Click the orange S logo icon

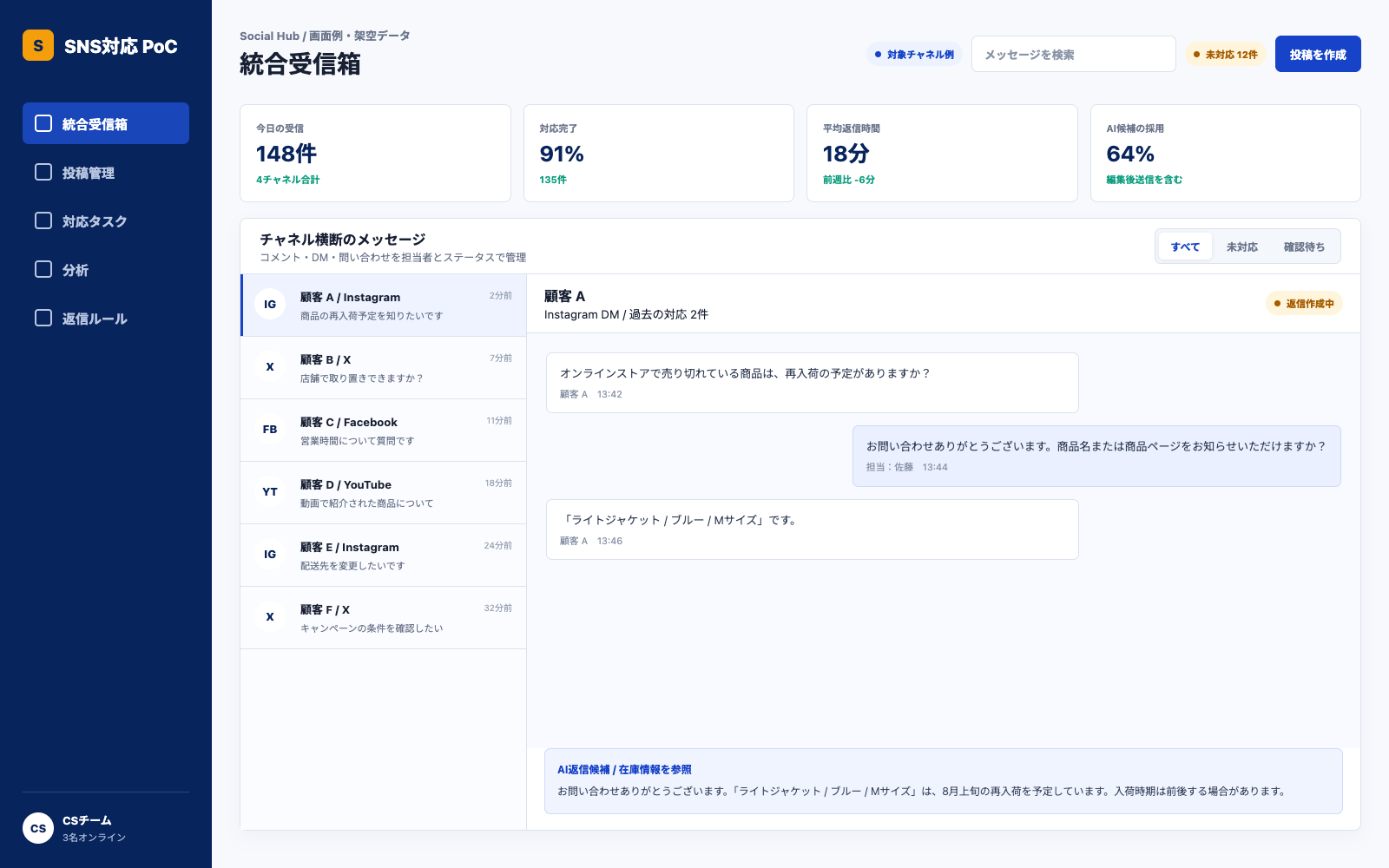coord(38,45)
